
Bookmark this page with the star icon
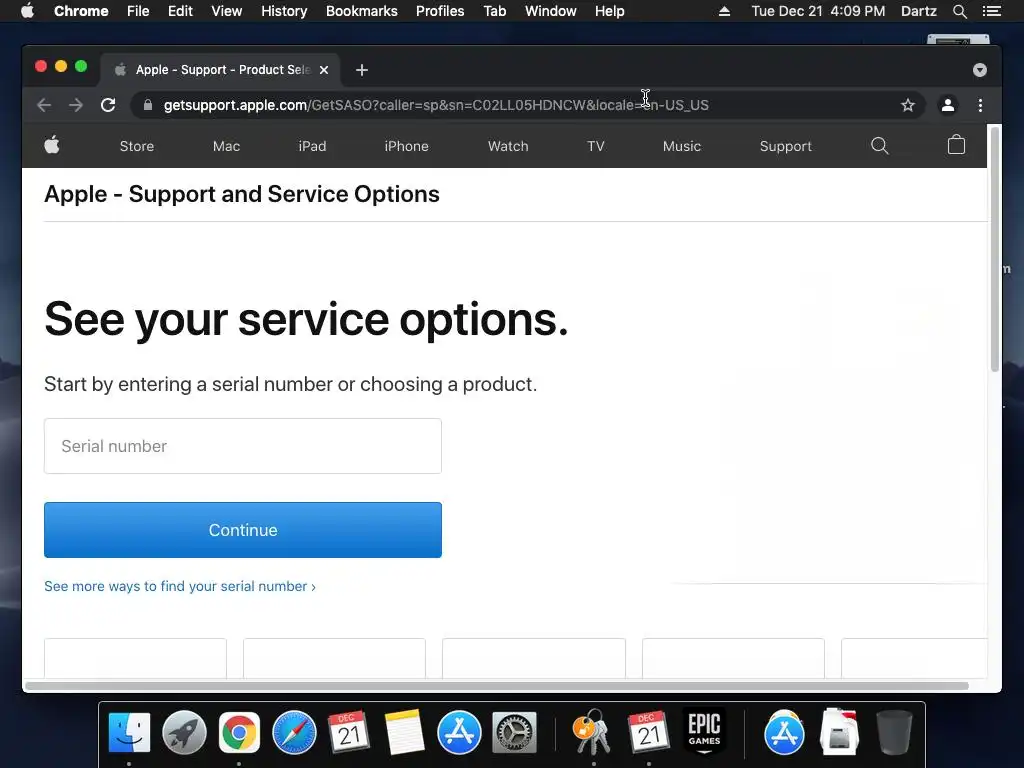pos(908,105)
